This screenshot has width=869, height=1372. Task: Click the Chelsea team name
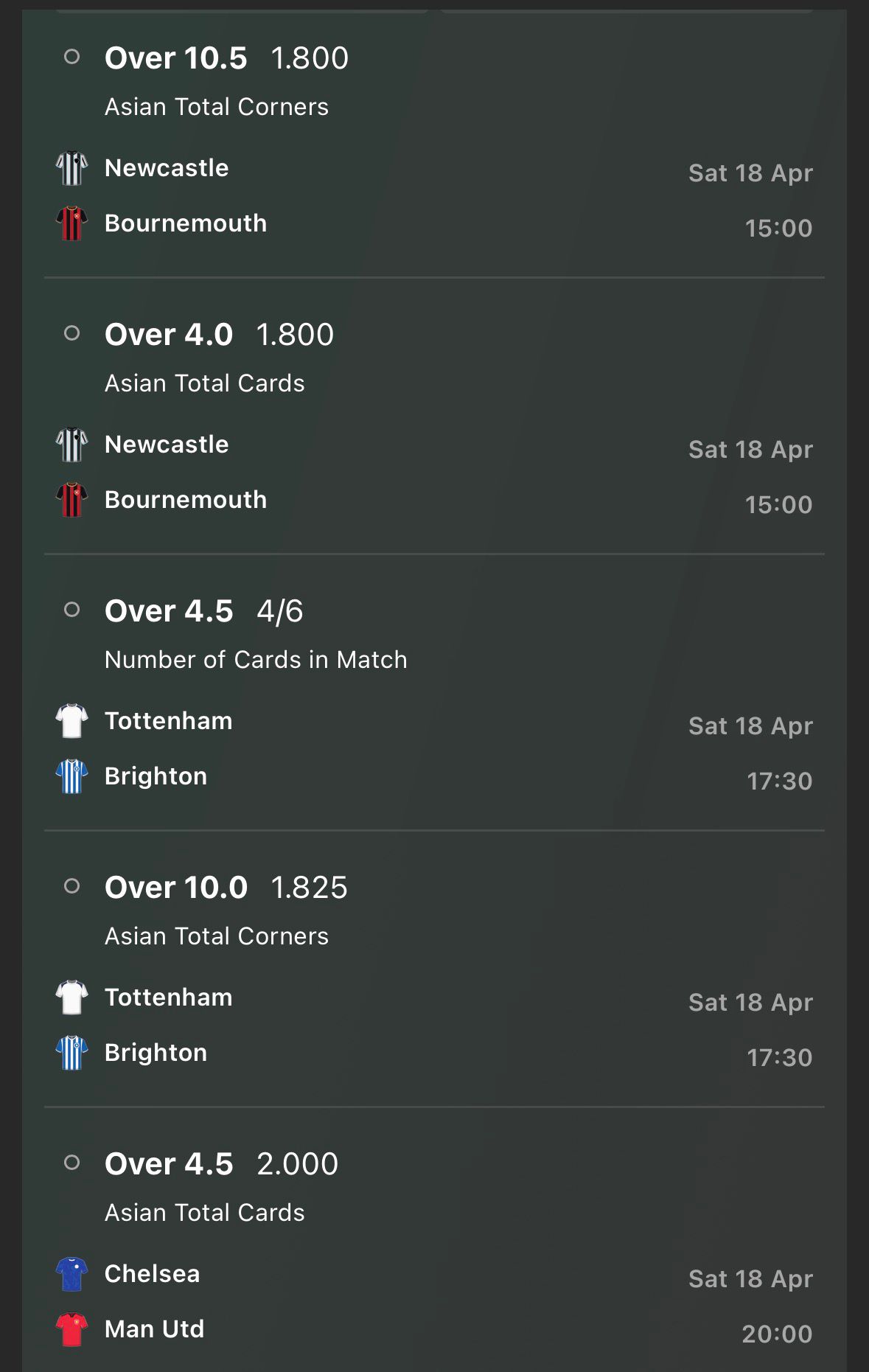pos(152,1274)
